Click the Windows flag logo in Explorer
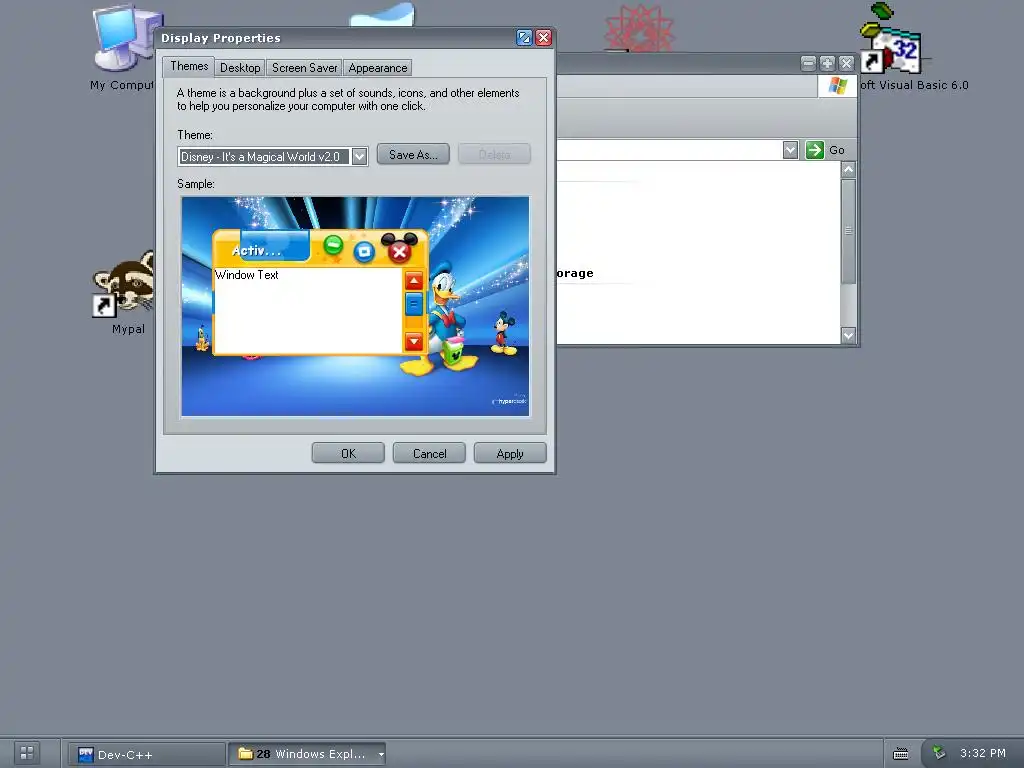Viewport: 1024px width, 768px height. [x=837, y=86]
